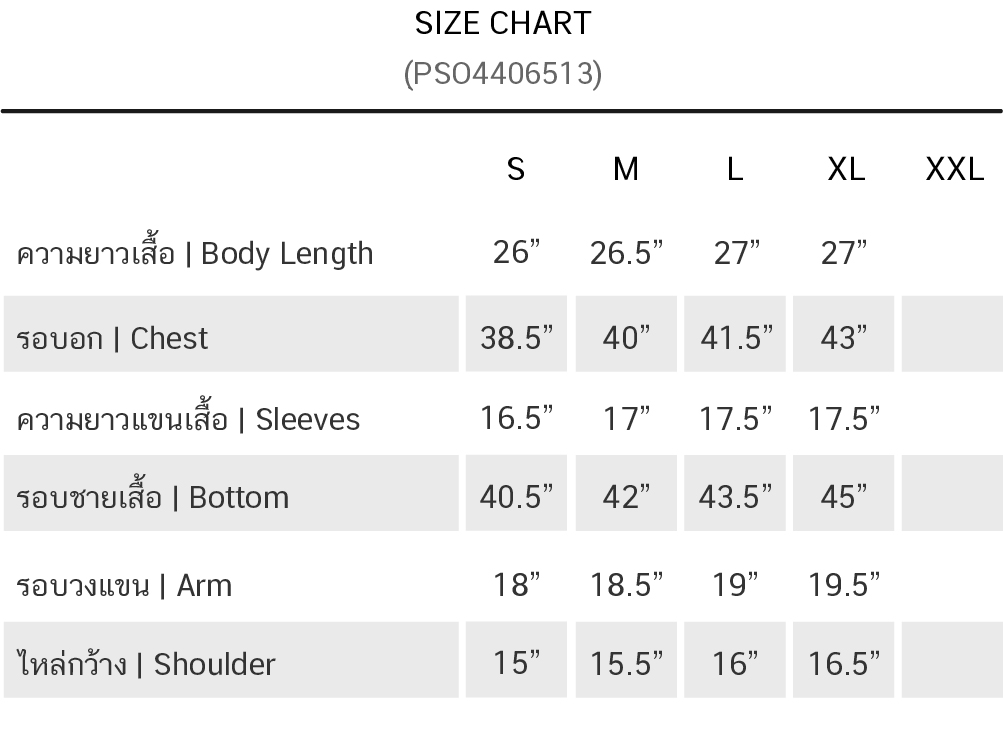This screenshot has height=746, width=1003.
Task: Click the Shoulder row label
Action: [x=146, y=664]
